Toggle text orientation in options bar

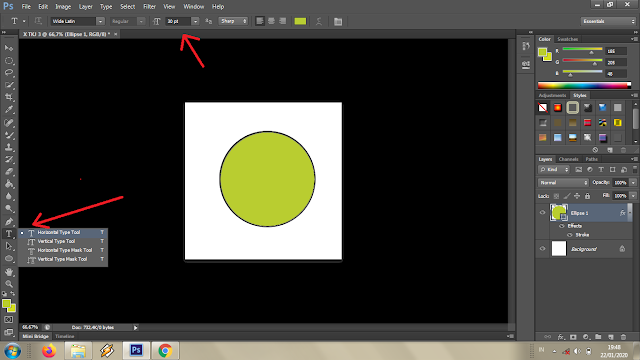pyautogui.click(x=38, y=21)
